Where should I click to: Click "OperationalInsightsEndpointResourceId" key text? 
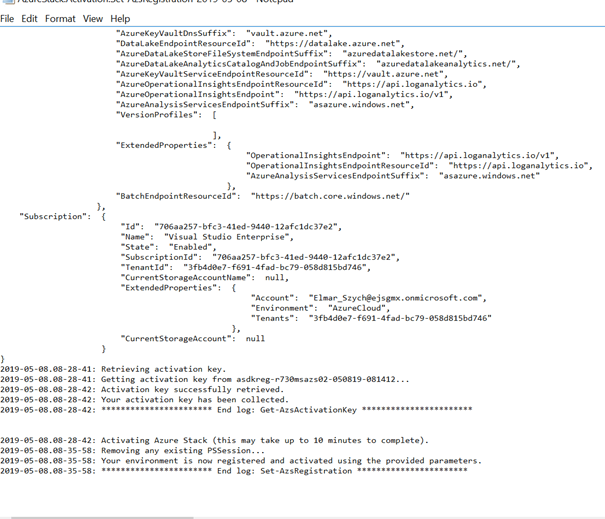coord(342,166)
